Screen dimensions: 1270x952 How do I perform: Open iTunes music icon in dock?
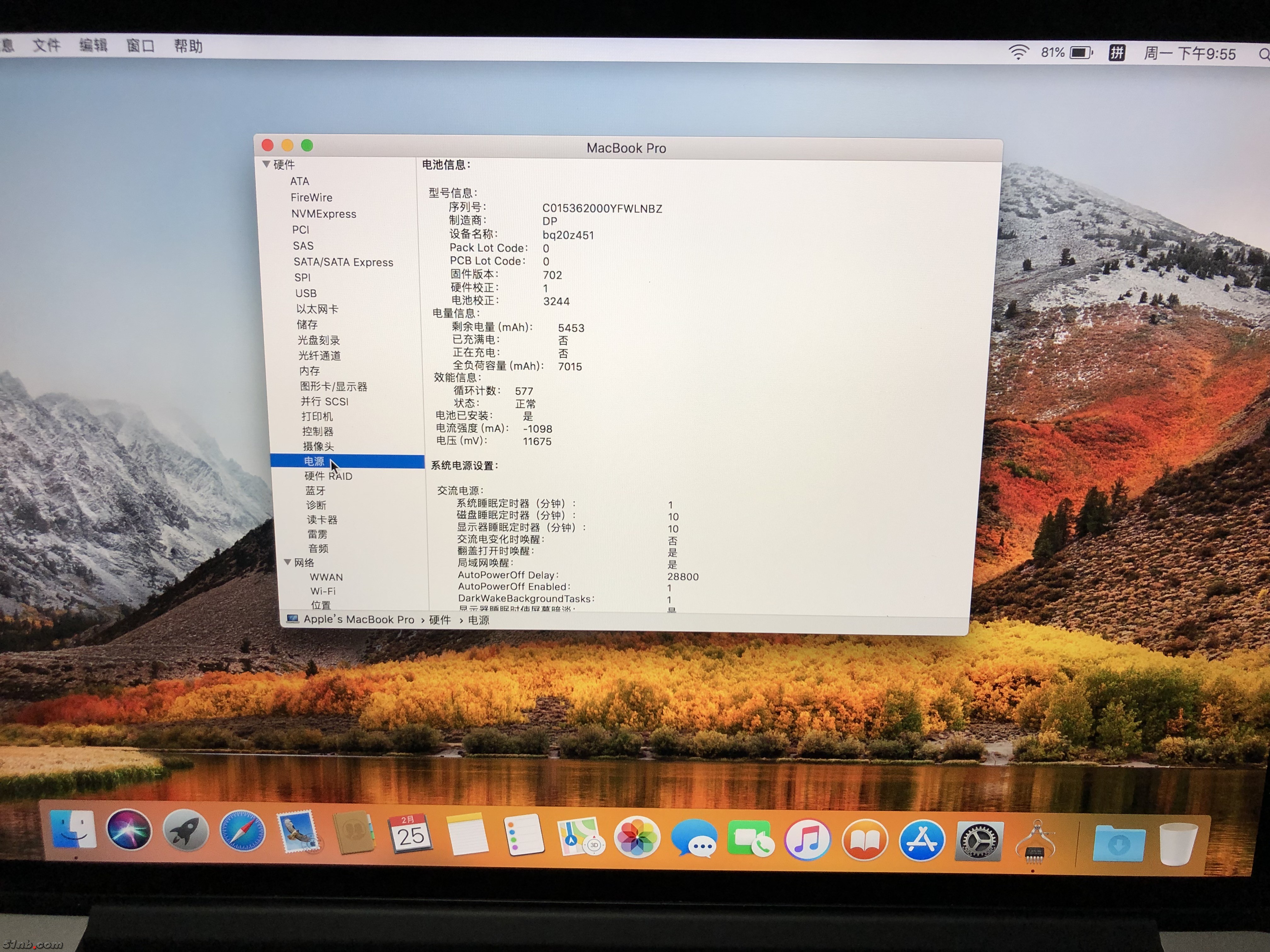pos(807,839)
